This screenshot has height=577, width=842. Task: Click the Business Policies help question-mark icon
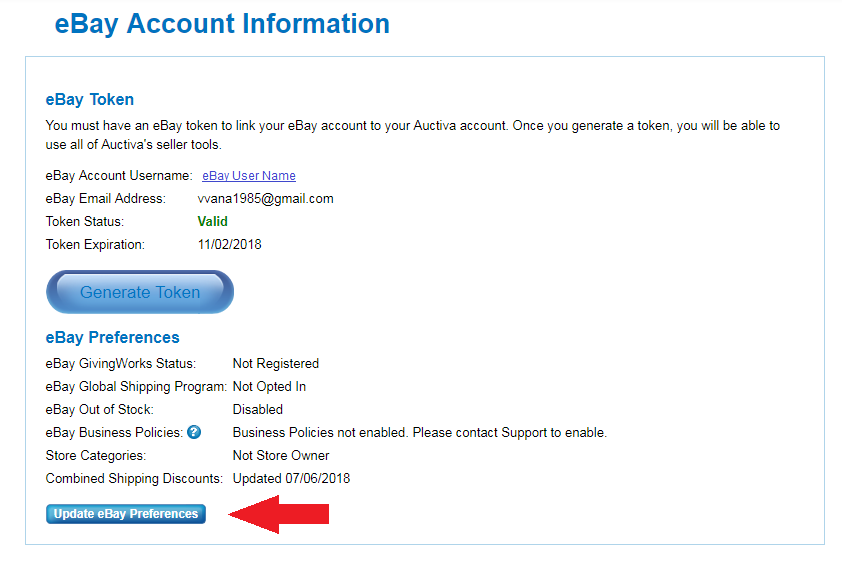pyautogui.click(x=194, y=432)
